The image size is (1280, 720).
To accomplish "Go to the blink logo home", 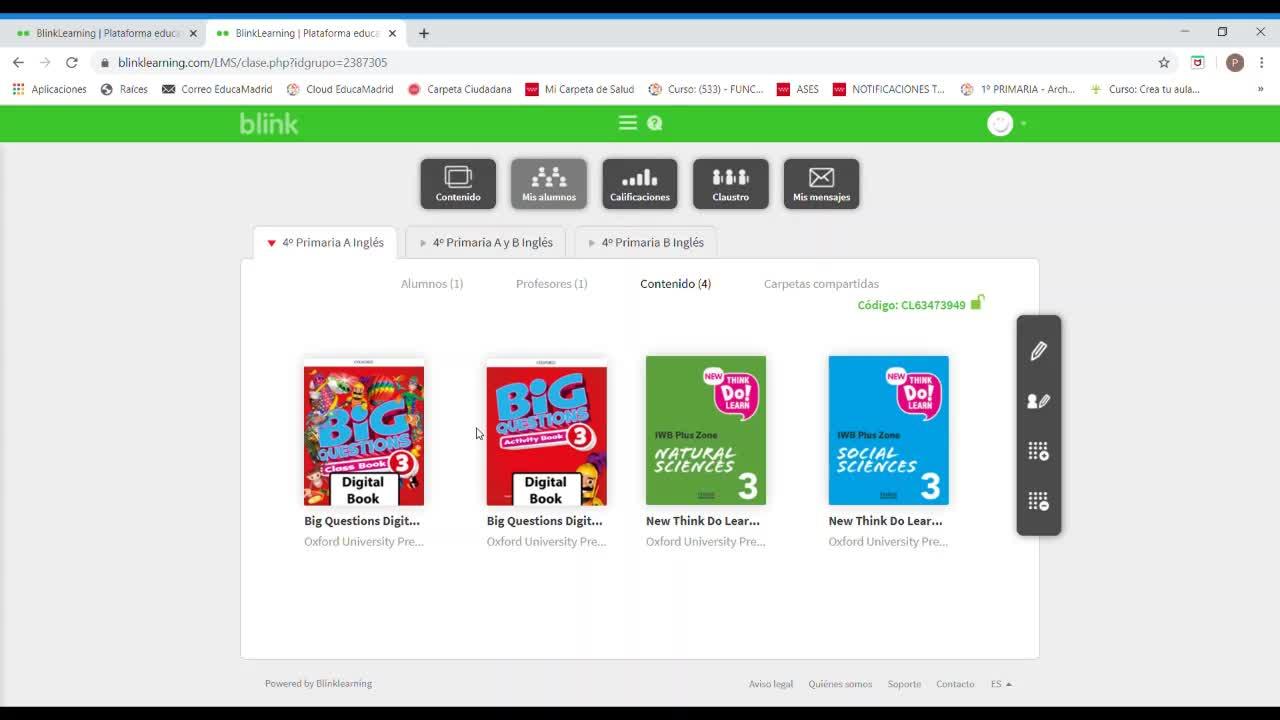I will click(x=269, y=123).
